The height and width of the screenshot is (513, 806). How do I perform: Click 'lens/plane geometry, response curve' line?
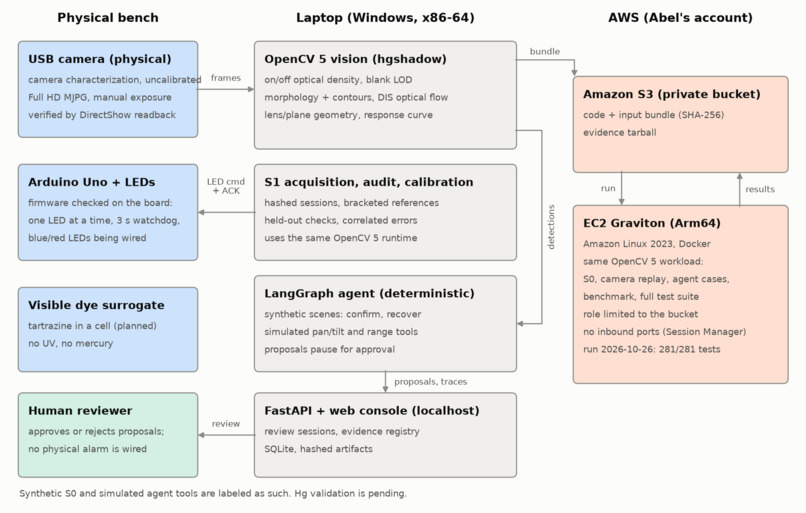(349, 115)
